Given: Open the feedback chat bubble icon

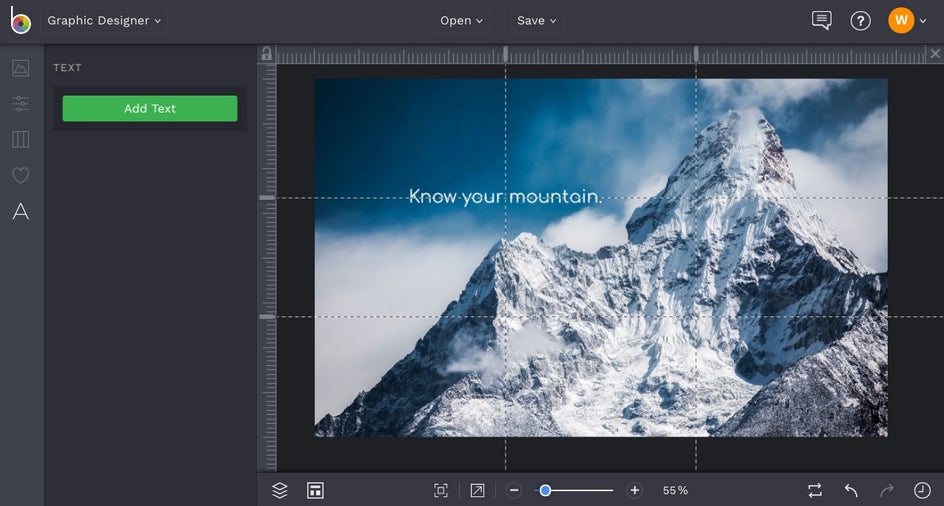Looking at the screenshot, I should (x=821, y=20).
